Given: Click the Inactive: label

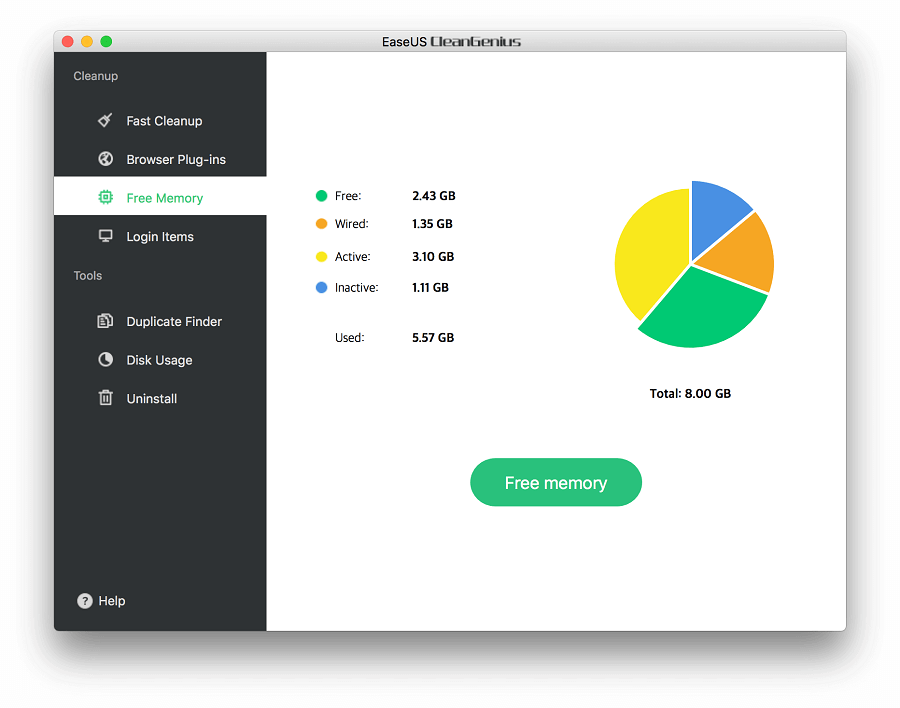Looking at the screenshot, I should click(356, 287).
